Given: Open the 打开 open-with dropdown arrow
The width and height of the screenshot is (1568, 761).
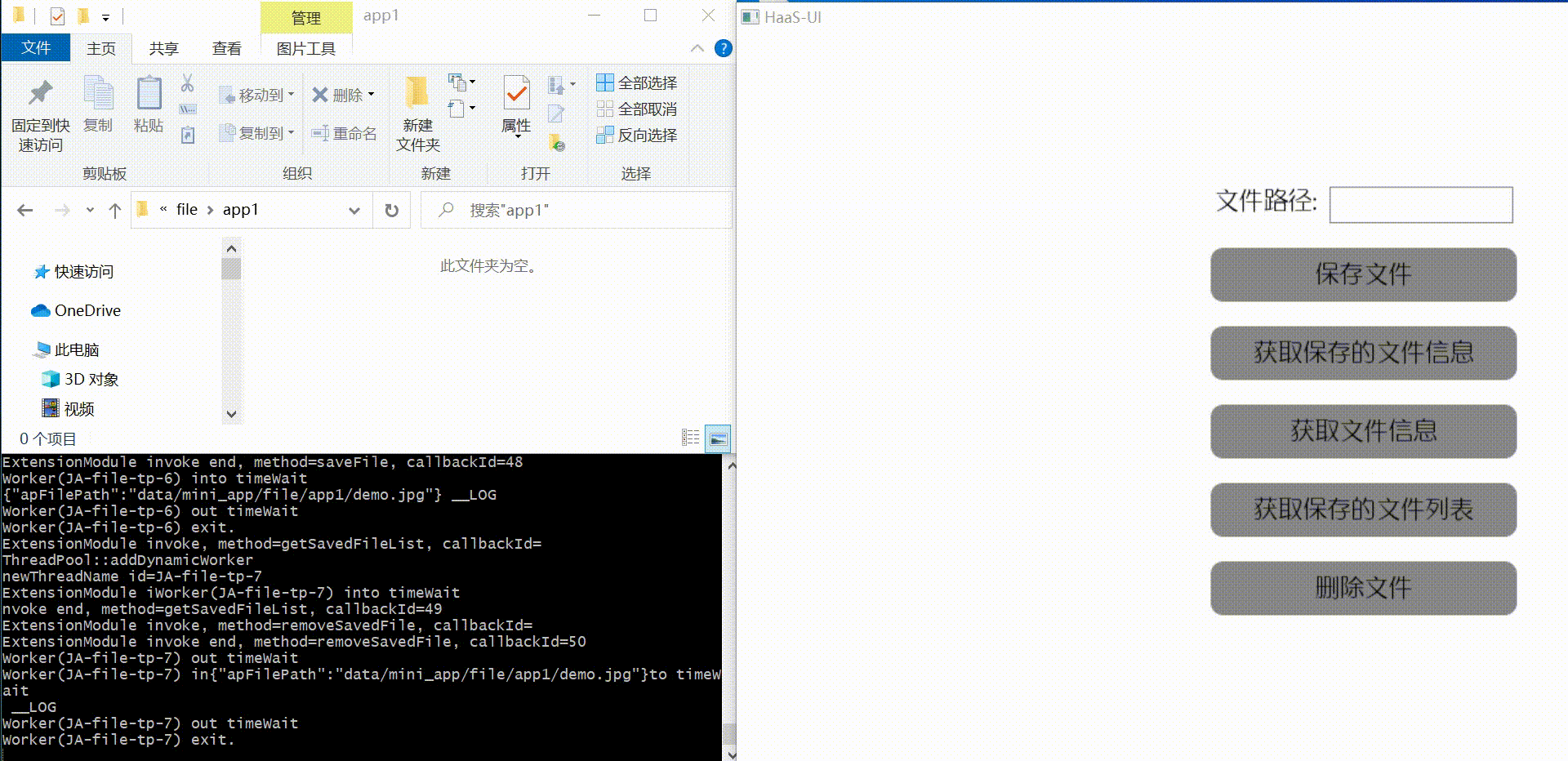Looking at the screenshot, I should pyautogui.click(x=572, y=83).
